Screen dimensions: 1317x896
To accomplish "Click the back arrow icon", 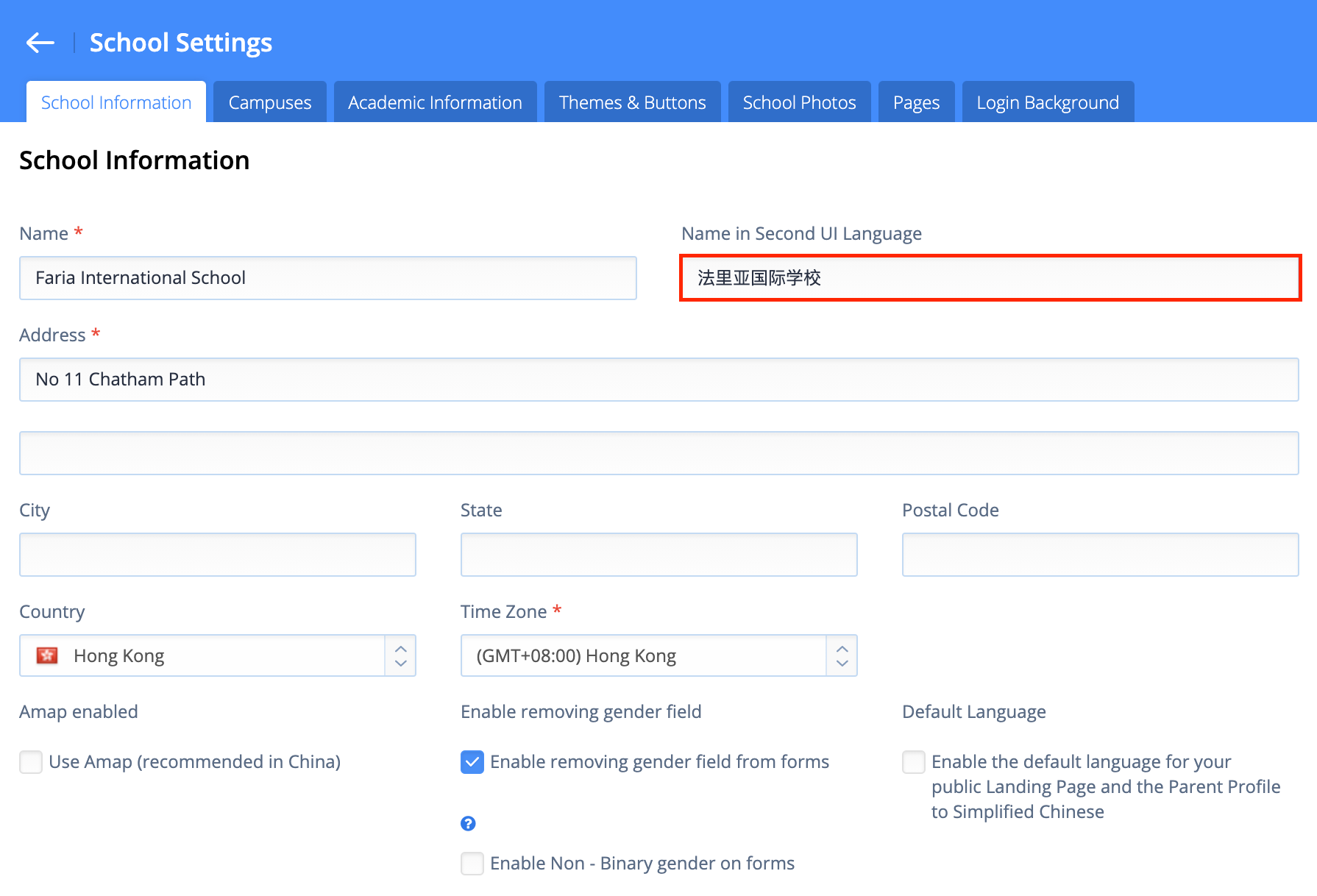I will [40, 43].
